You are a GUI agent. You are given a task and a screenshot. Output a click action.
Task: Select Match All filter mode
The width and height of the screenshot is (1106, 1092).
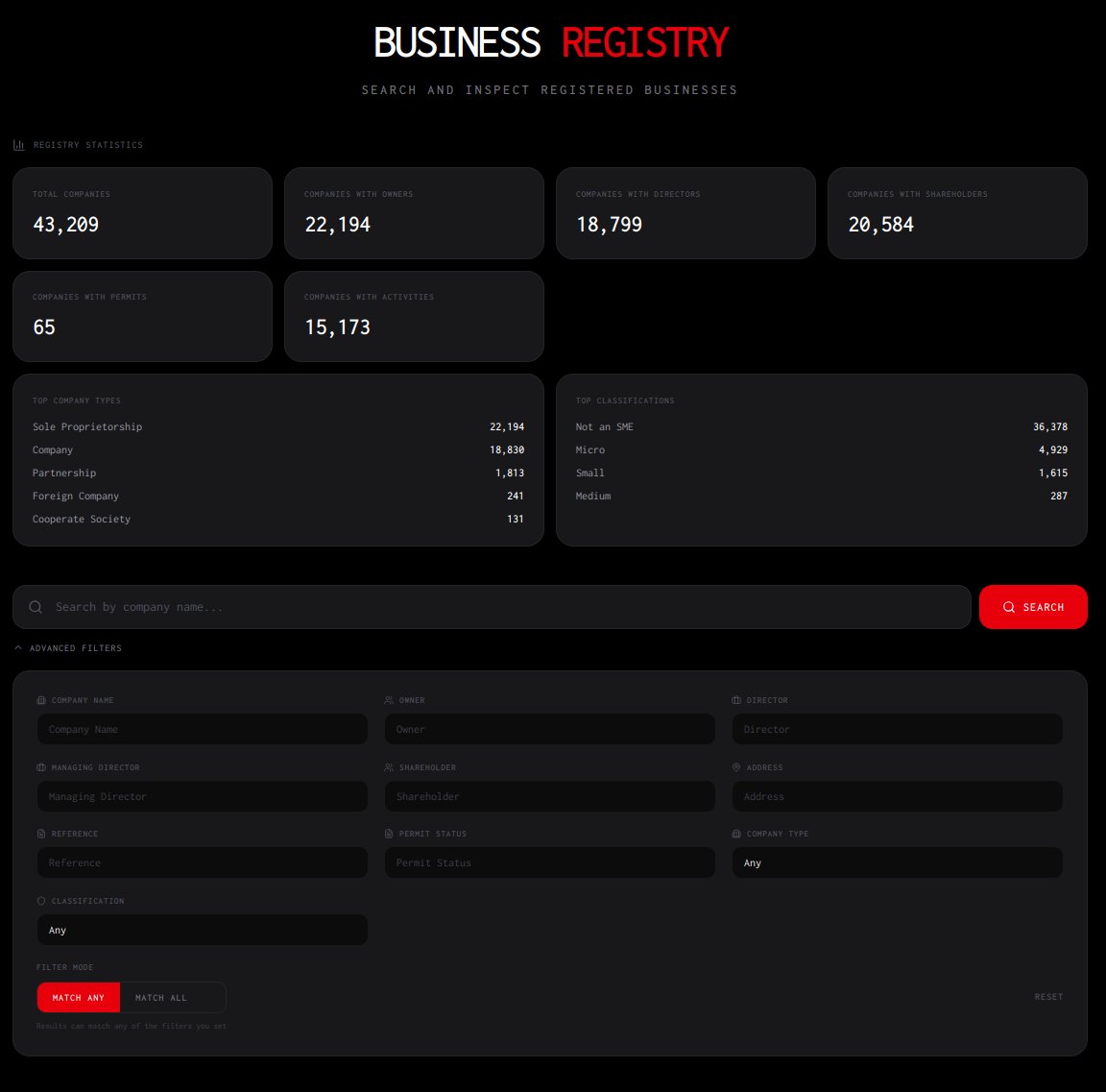click(161, 998)
